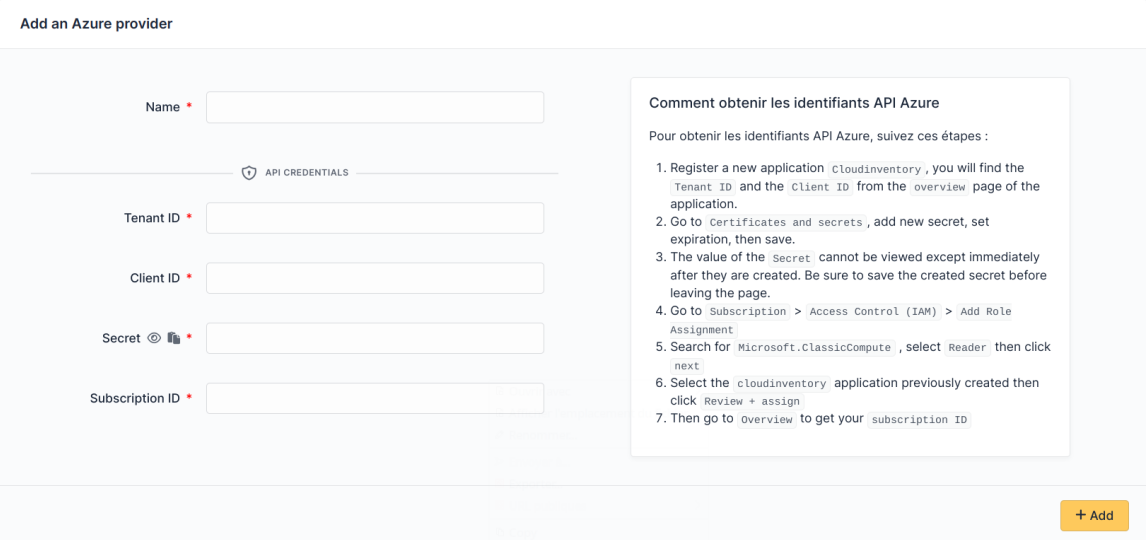
Task: Click the plus icon on the Add button
Action: 1080,515
